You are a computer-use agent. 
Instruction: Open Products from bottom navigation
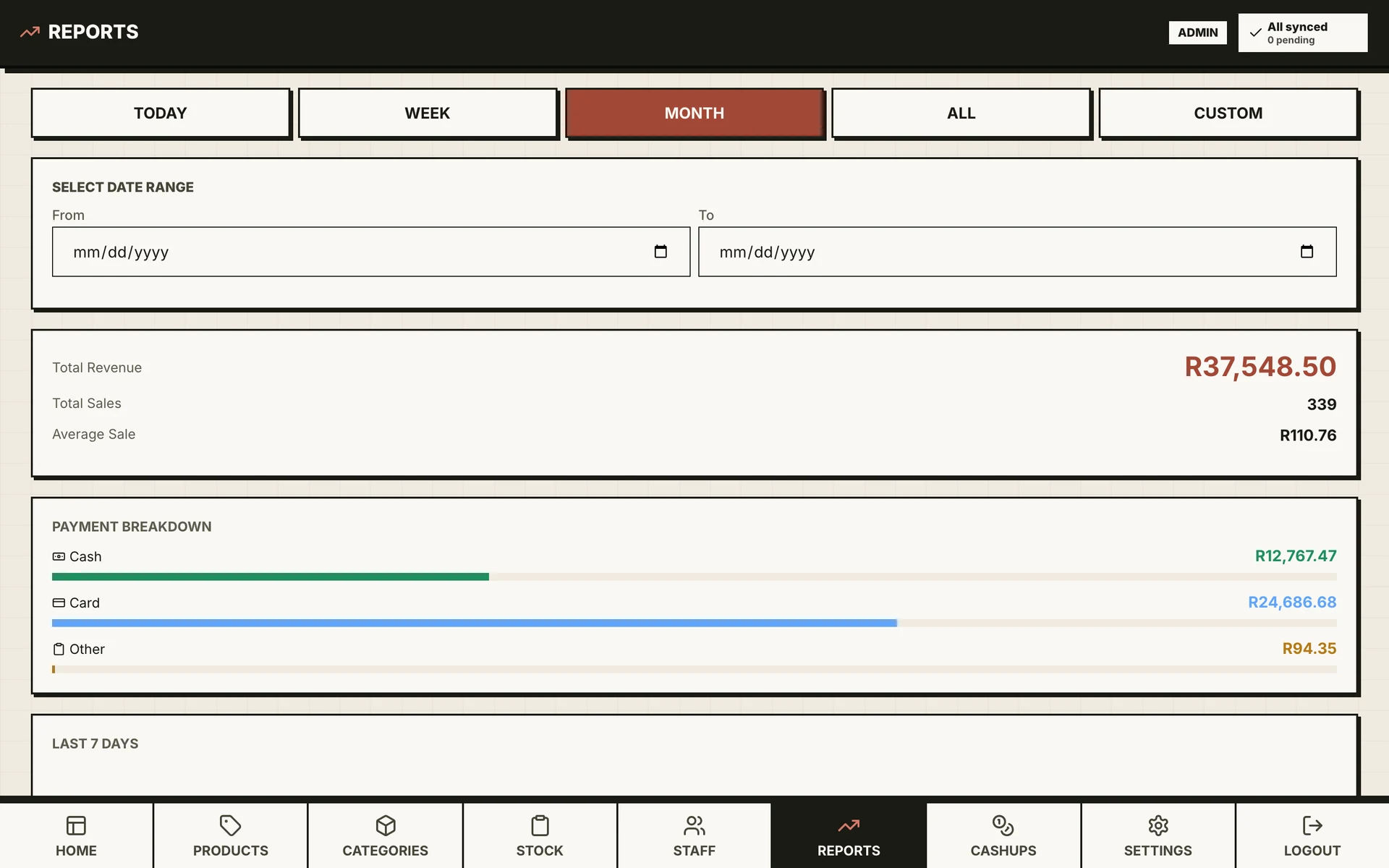[x=231, y=835]
